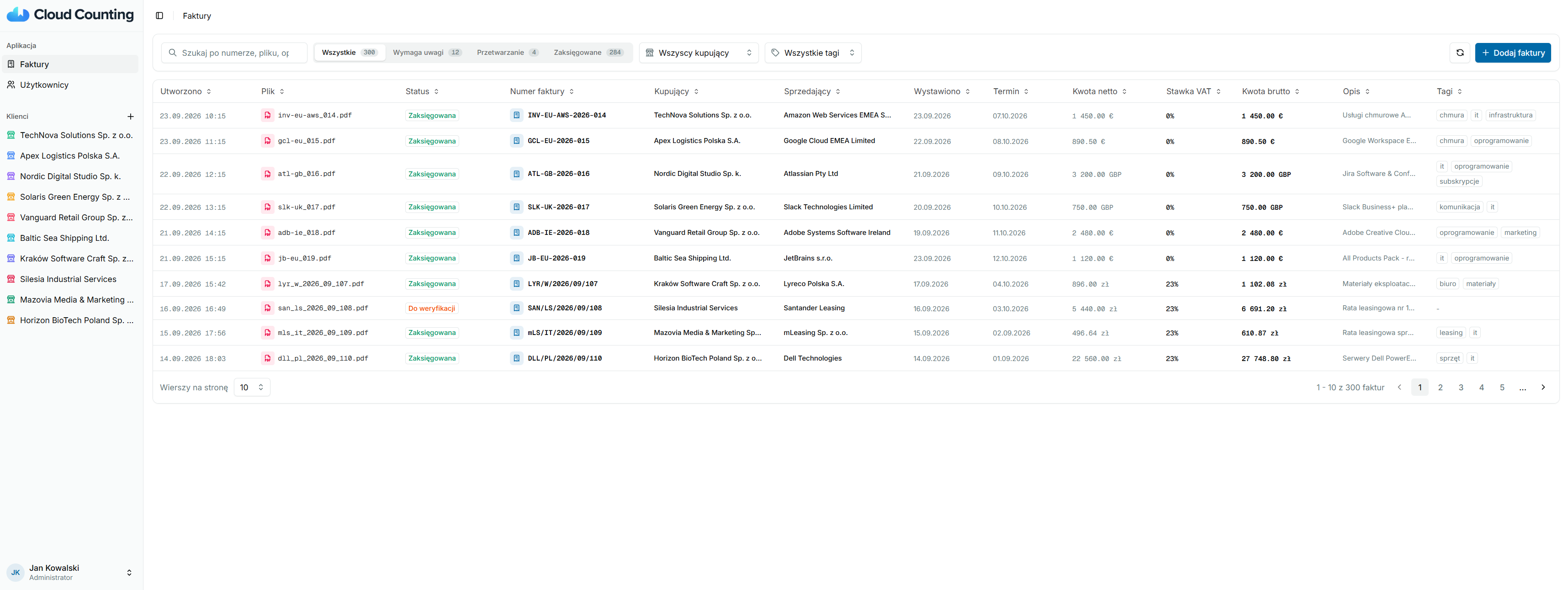Sort table by Utworzono column

point(185,91)
